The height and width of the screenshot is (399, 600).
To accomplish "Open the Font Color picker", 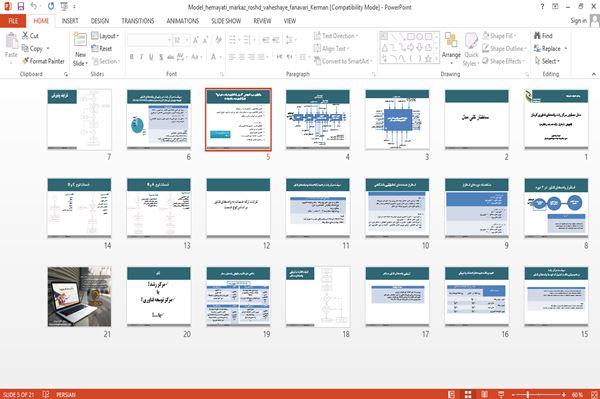I will click(215, 57).
